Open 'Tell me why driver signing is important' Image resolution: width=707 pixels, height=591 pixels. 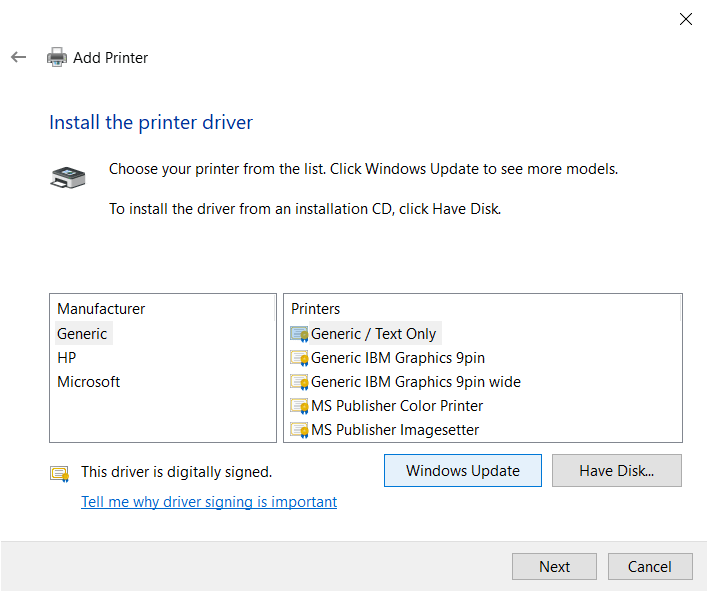tap(209, 502)
